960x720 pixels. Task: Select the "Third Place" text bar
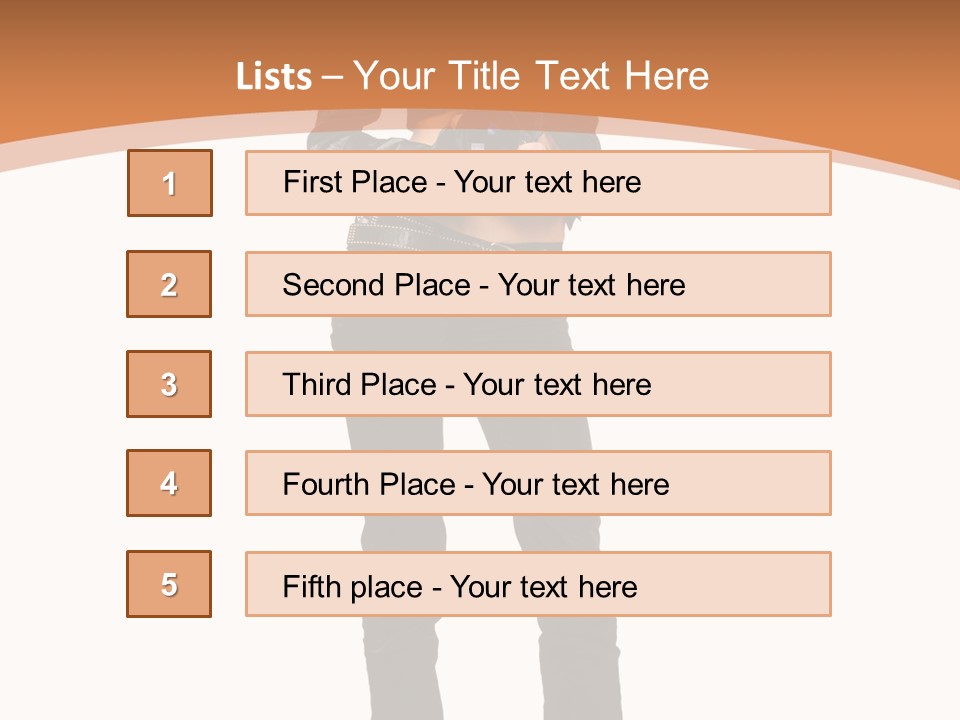(538, 384)
